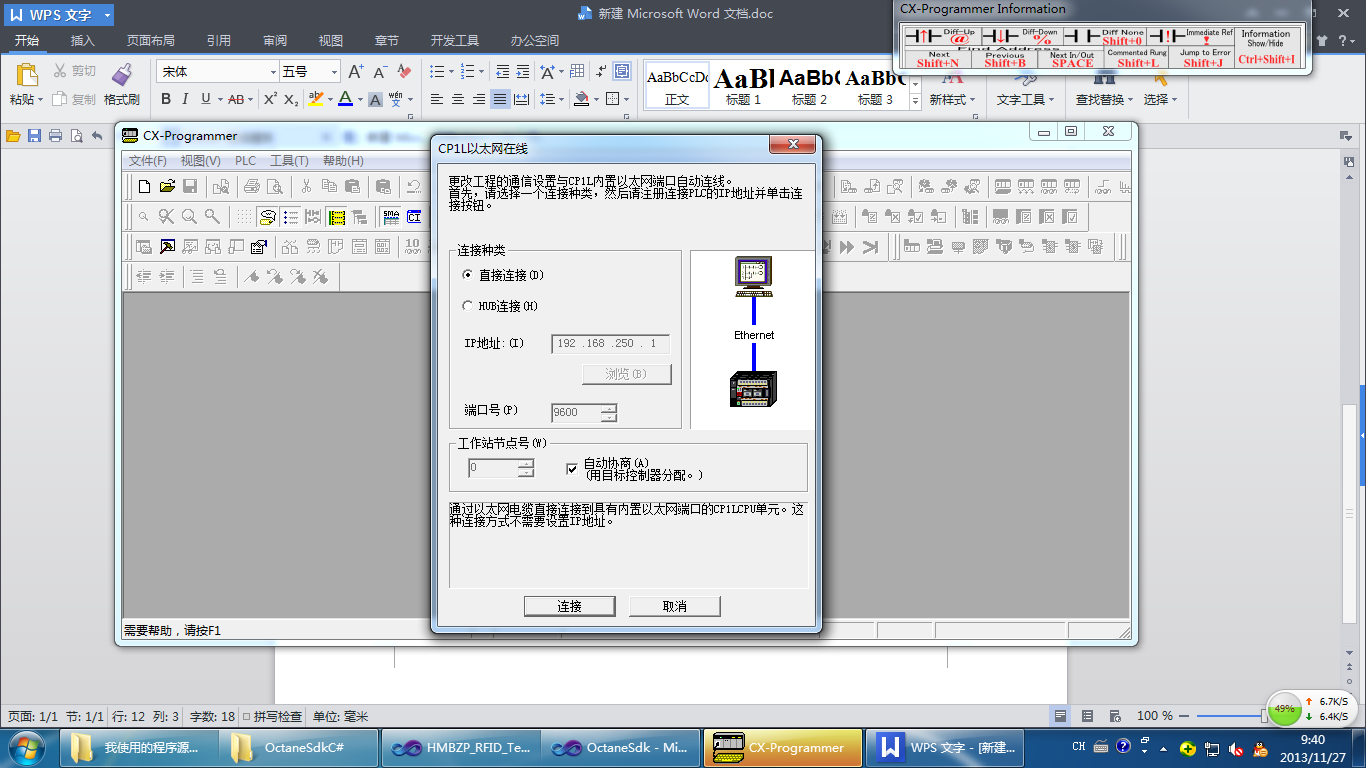Open the font name dropdown showing 宋体
1366x768 pixels.
coord(273,72)
